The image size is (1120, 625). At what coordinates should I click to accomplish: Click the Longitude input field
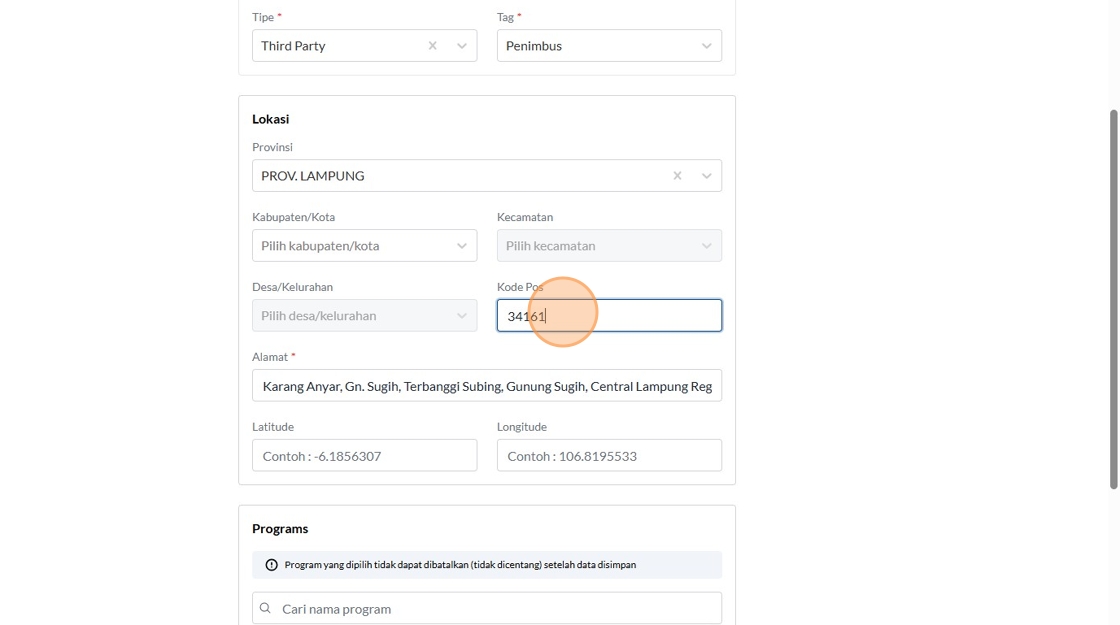pyautogui.click(x=609, y=456)
